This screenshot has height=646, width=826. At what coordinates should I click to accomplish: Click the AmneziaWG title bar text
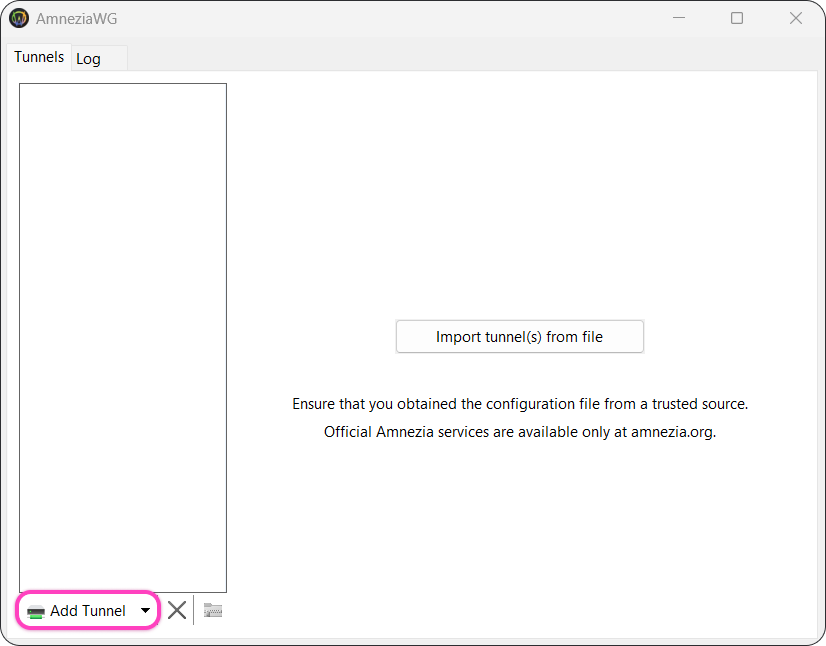coord(76,19)
